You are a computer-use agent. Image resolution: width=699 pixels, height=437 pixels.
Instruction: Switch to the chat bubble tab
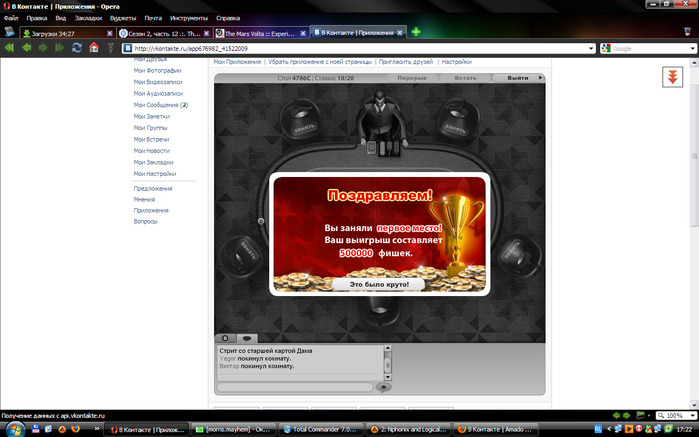pos(247,338)
